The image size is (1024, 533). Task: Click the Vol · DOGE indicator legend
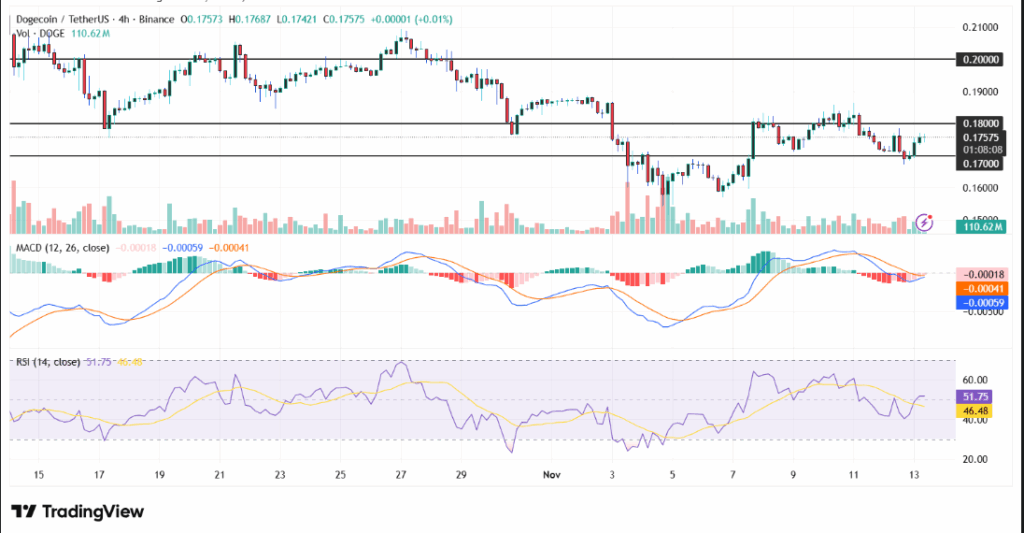35,31
